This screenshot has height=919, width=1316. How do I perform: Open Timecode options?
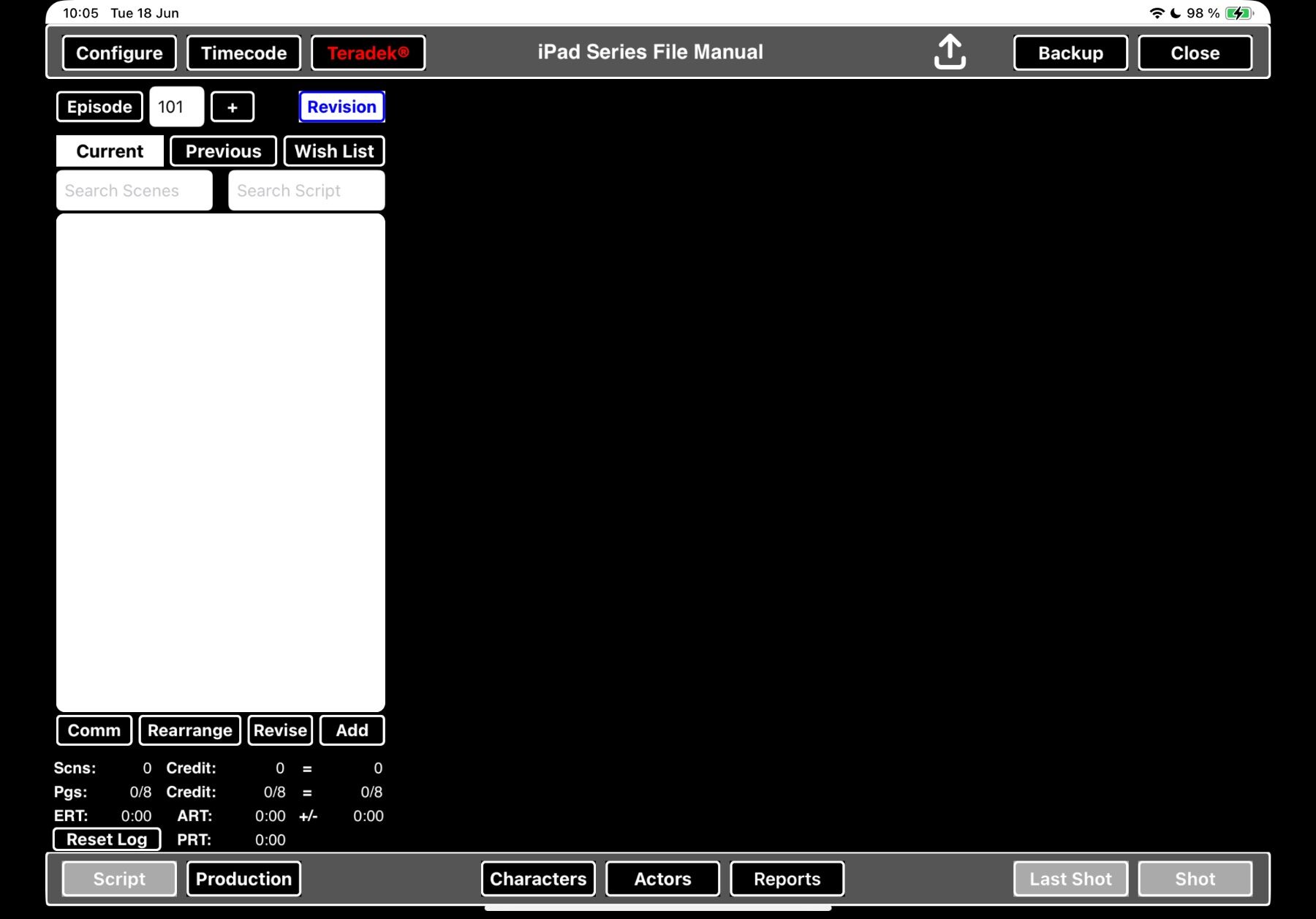coord(243,53)
